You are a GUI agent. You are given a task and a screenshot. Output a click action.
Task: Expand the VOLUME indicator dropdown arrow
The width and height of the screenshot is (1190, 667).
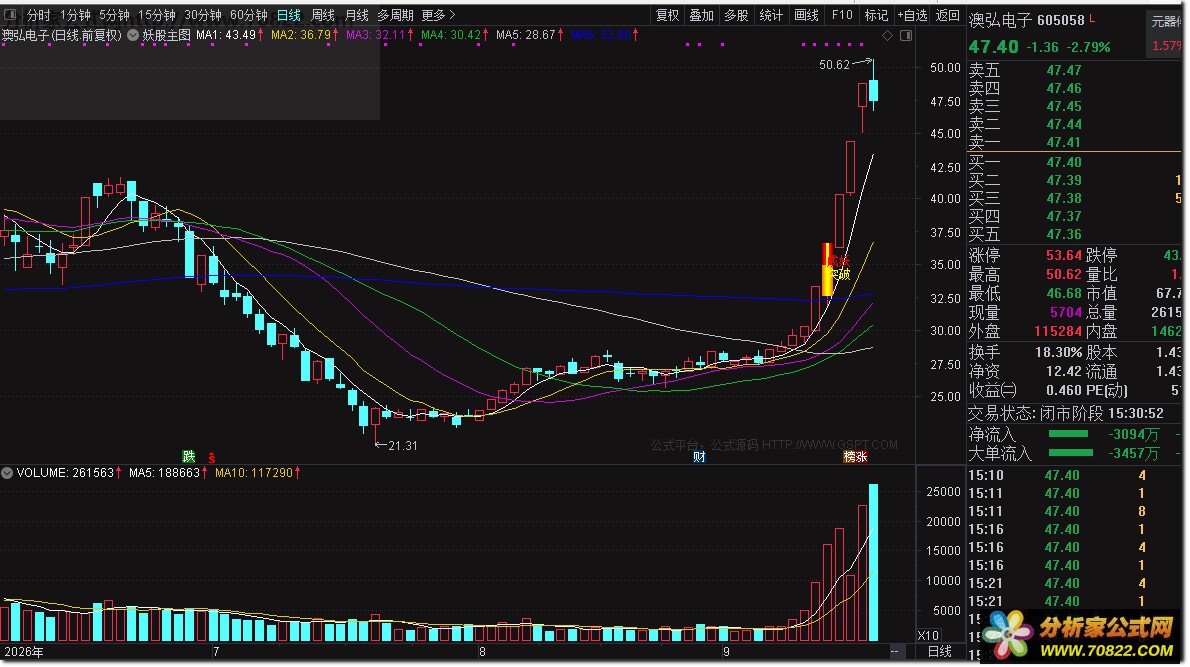click(7, 473)
